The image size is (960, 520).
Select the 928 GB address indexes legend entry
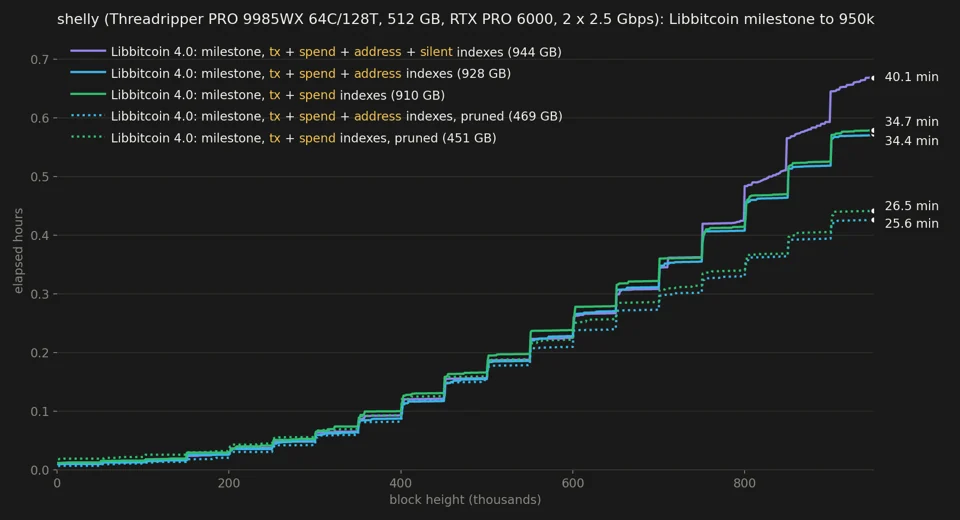(310, 73)
